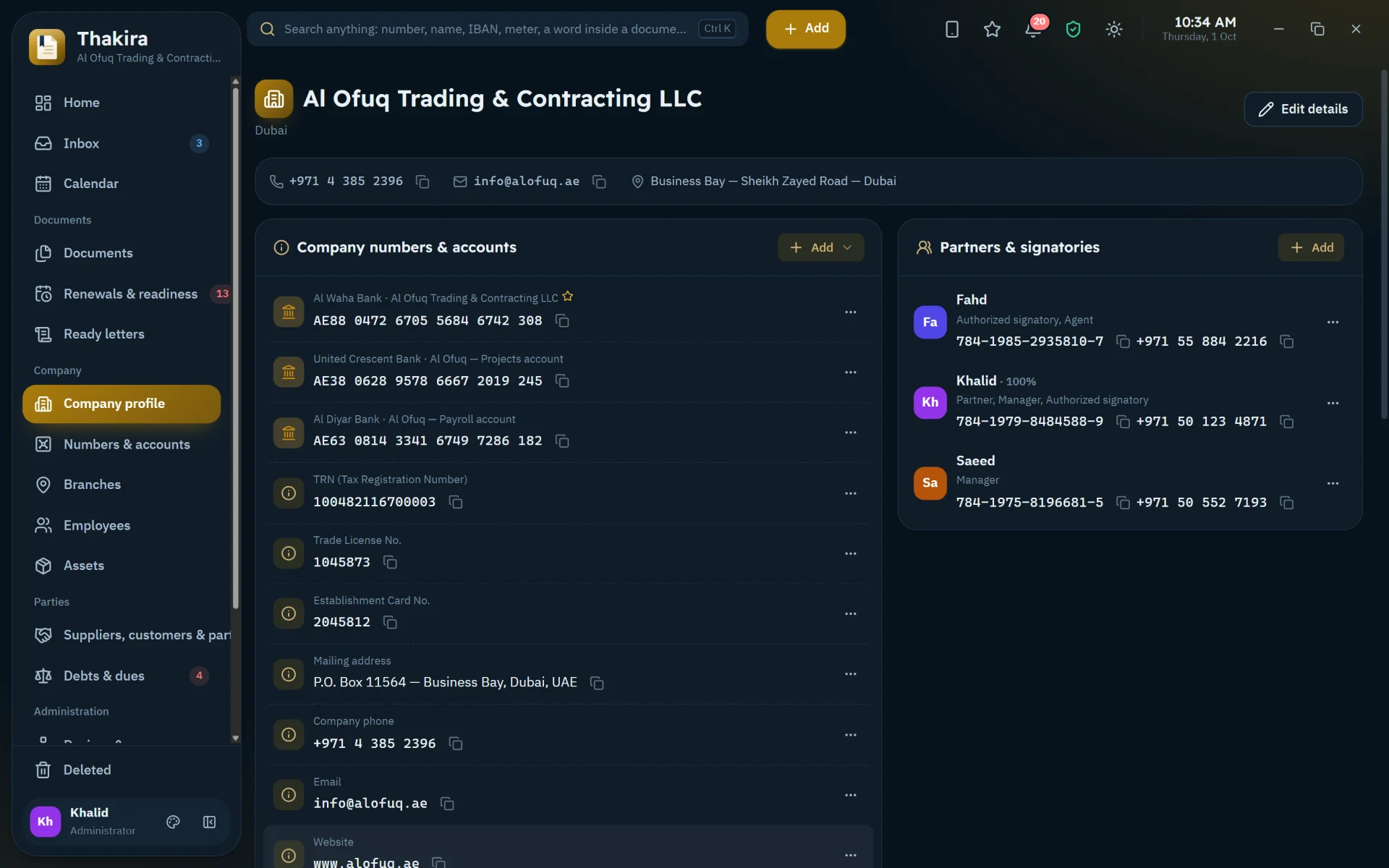Image resolution: width=1389 pixels, height=868 pixels.
Task: Click Khalid avatar in Partners list
Action: tap(930, 402)
